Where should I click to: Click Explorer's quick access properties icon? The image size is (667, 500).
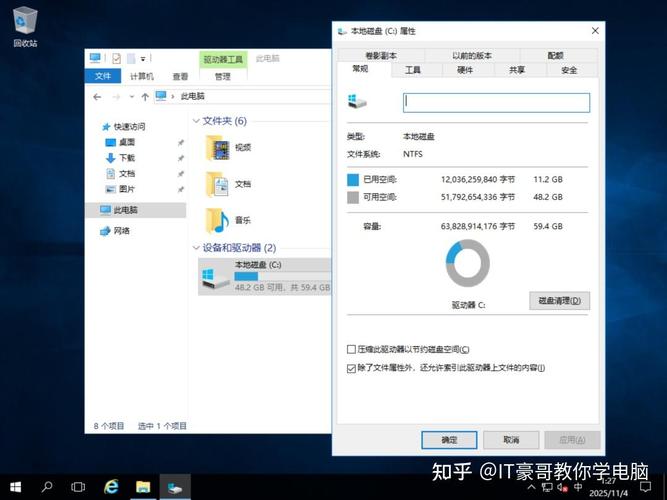116,58
